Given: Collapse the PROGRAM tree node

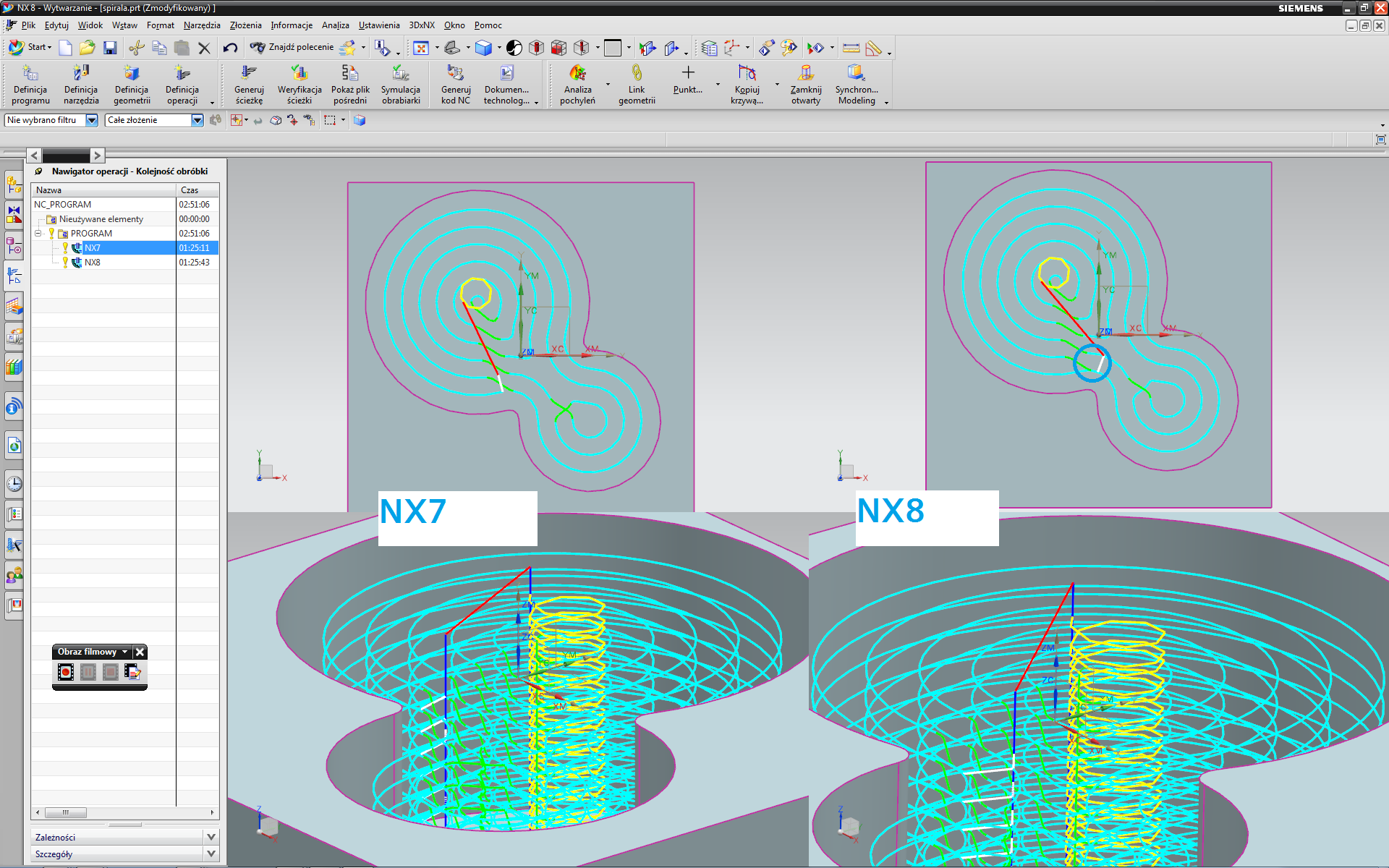Looking at the screenshot, I should tap(38, 234).
